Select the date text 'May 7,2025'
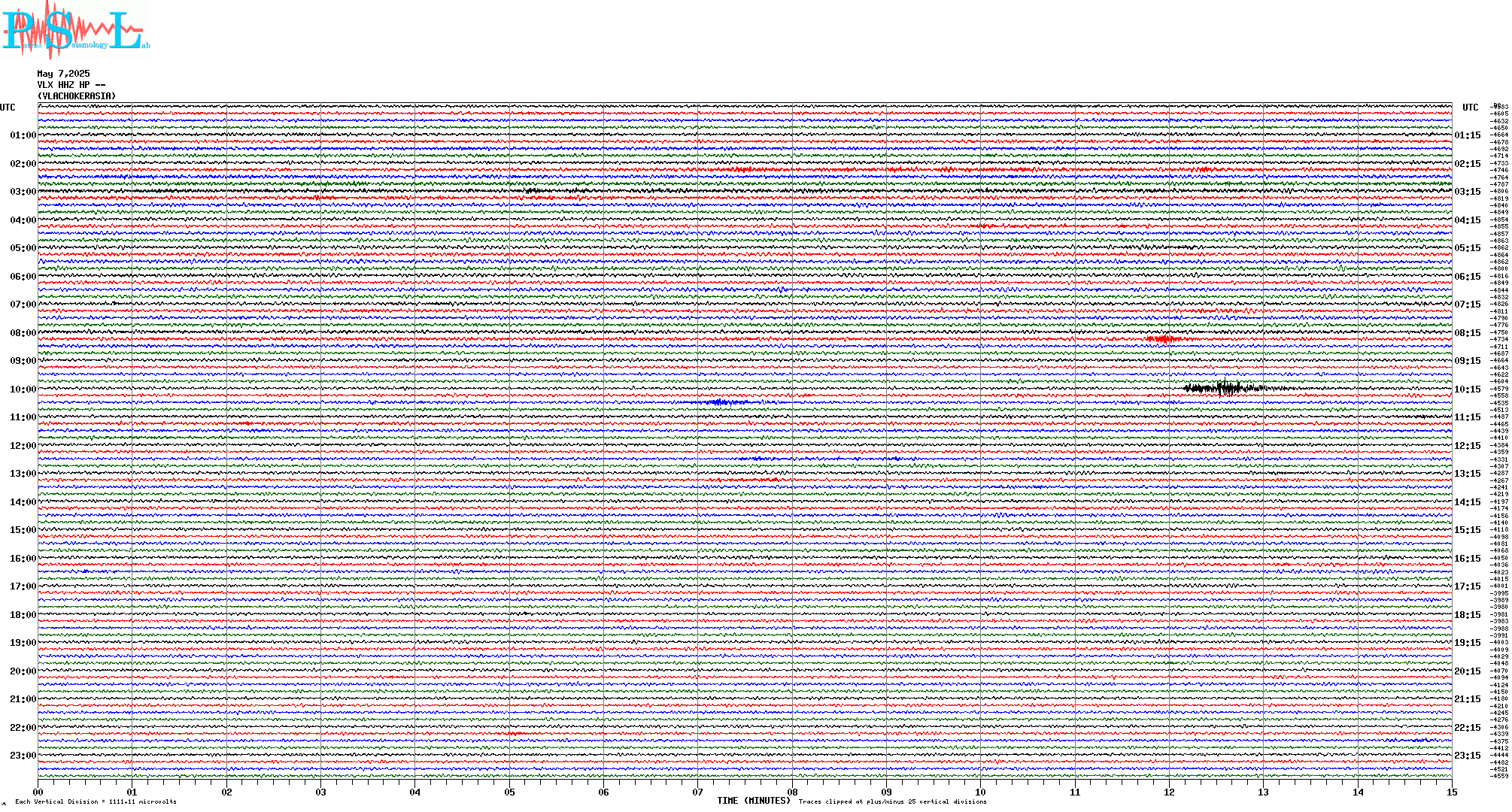This screenshot has height=812, width=1512. pyautogui.click(x=63, y=74)
